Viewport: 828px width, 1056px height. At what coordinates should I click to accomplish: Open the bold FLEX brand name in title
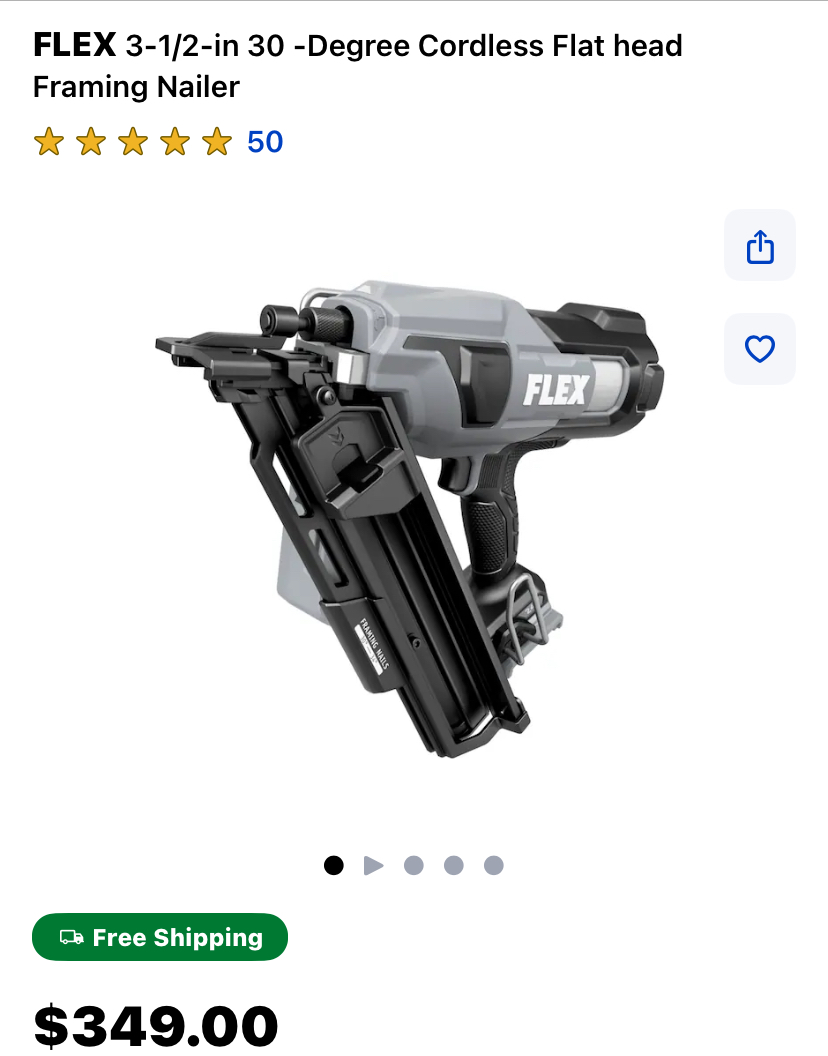coord(75,46)
